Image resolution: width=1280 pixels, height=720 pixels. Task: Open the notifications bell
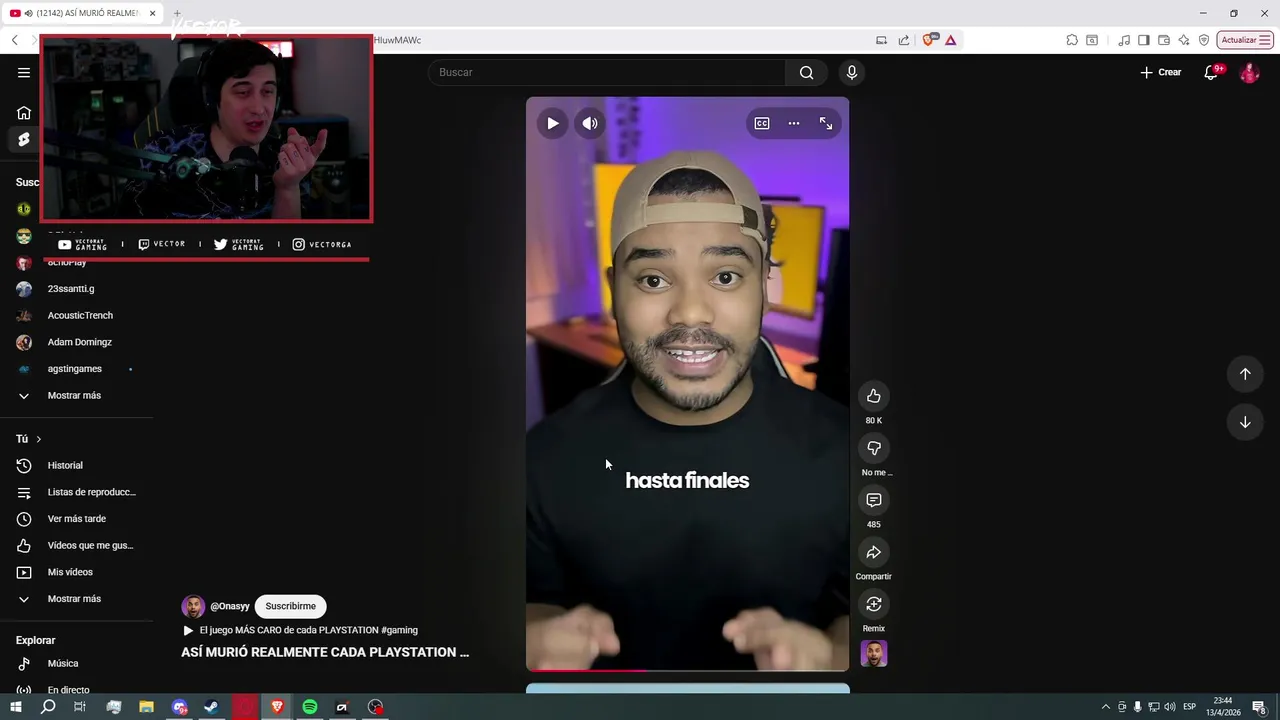point(1211,72)
